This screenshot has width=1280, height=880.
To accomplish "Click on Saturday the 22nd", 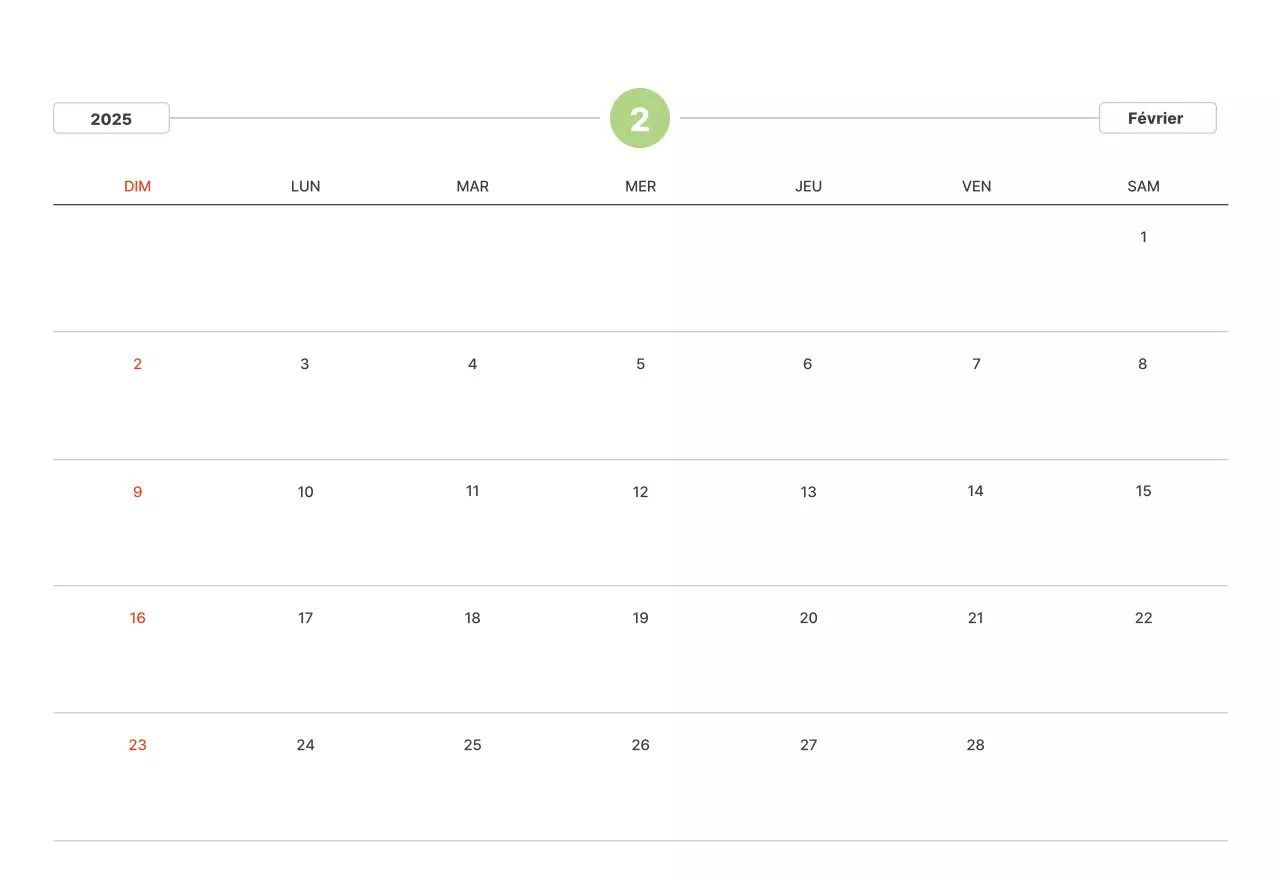I will (x=1143, y=618).
